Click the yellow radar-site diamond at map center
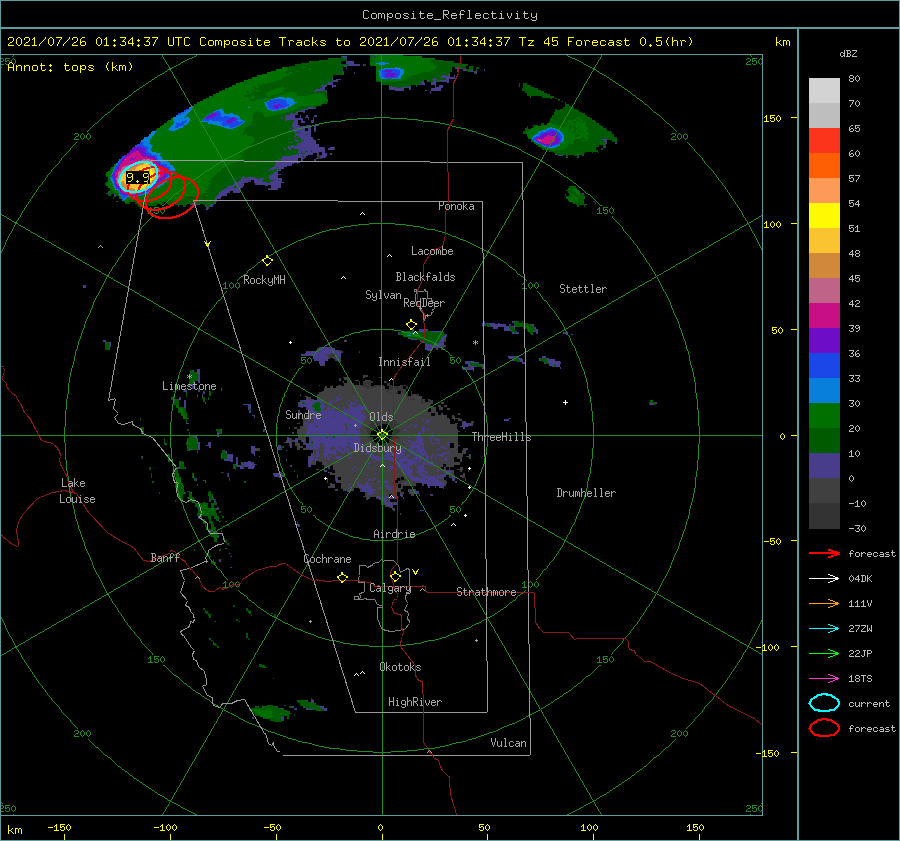Viewport: 900px width, 841px height. pos(382,435)
